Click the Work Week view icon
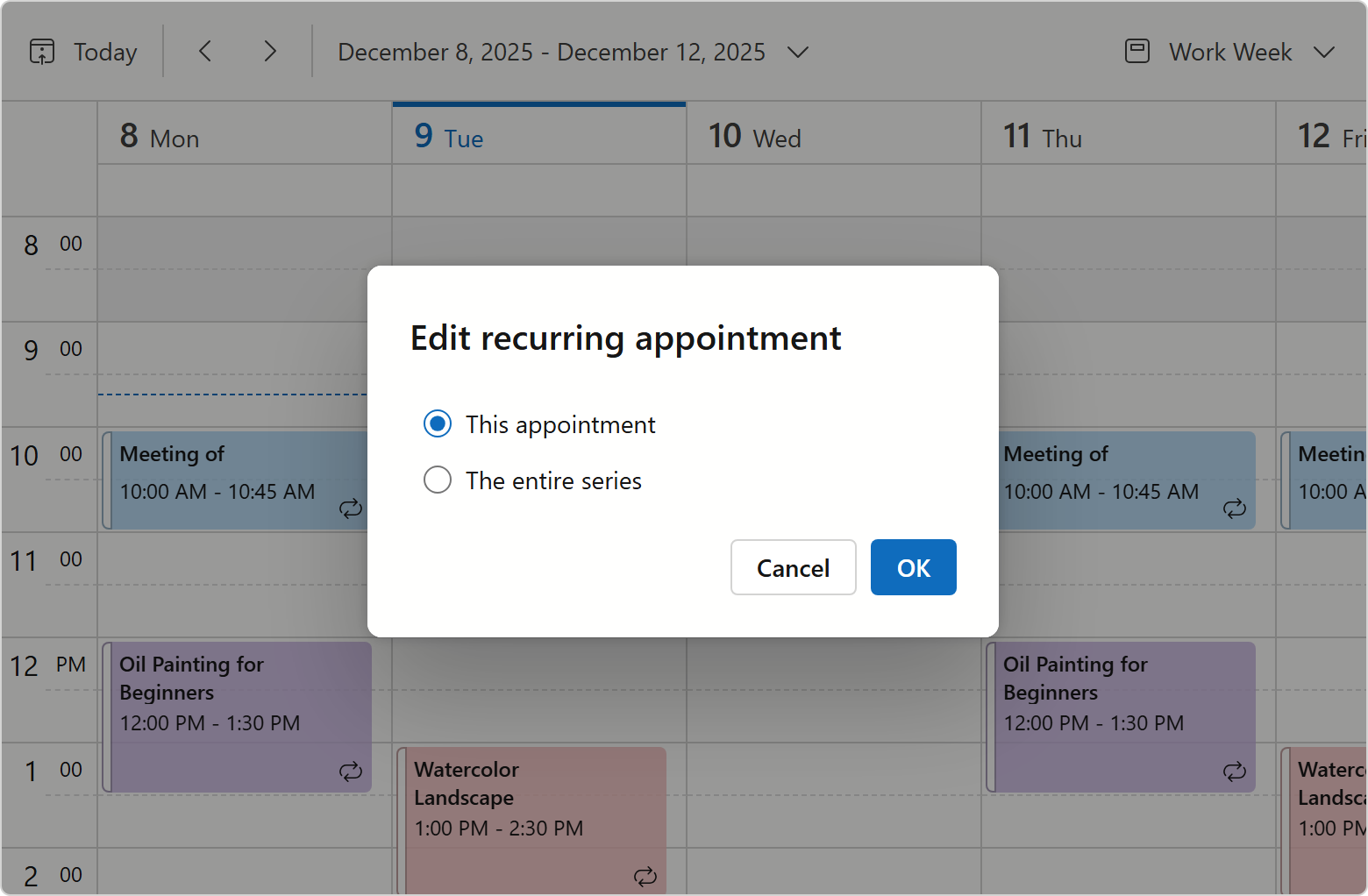This screenshot has height=896, width=1368. coord(1137,52)
